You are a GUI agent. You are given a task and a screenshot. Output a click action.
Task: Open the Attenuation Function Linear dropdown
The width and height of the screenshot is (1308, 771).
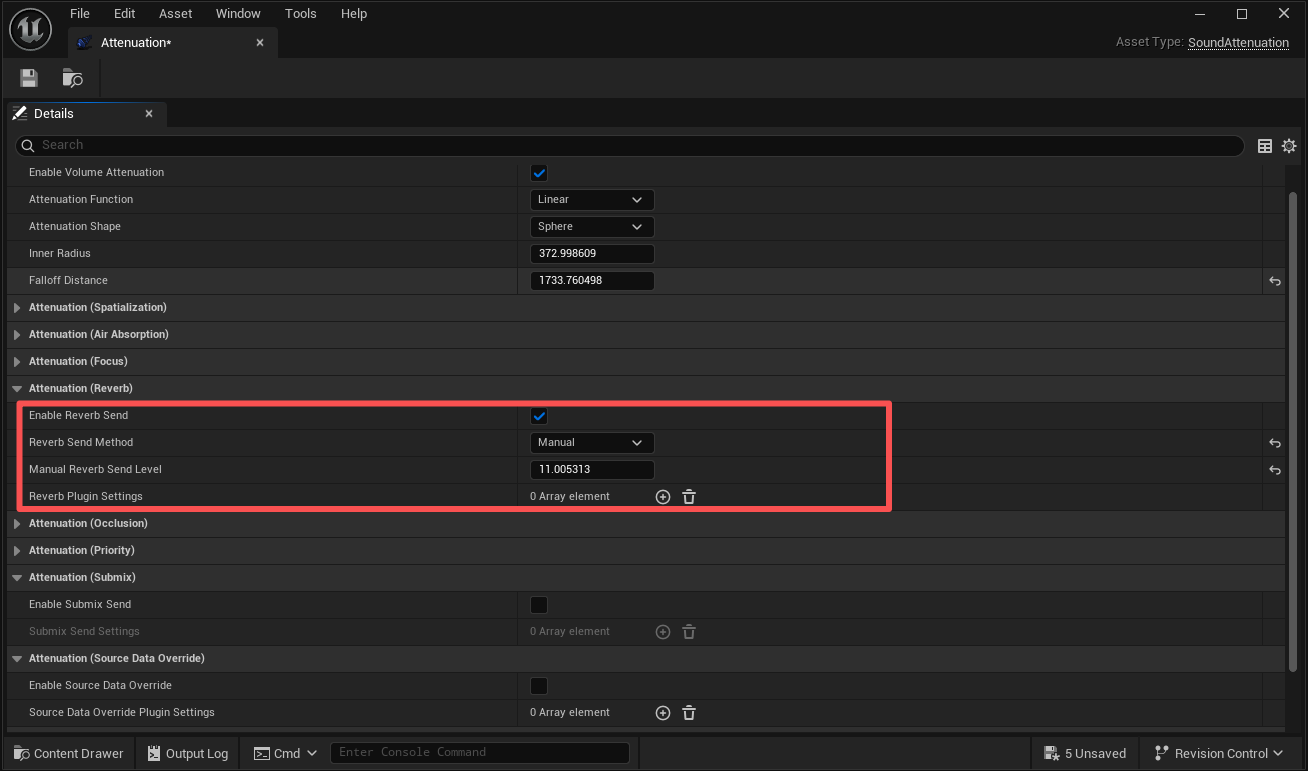click(591, 200)
